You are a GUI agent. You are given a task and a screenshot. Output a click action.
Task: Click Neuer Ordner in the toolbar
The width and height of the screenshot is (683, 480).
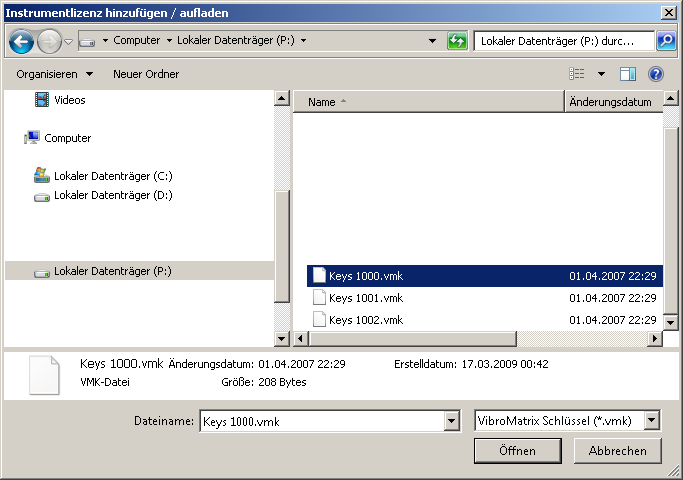[x=146, y=74]
